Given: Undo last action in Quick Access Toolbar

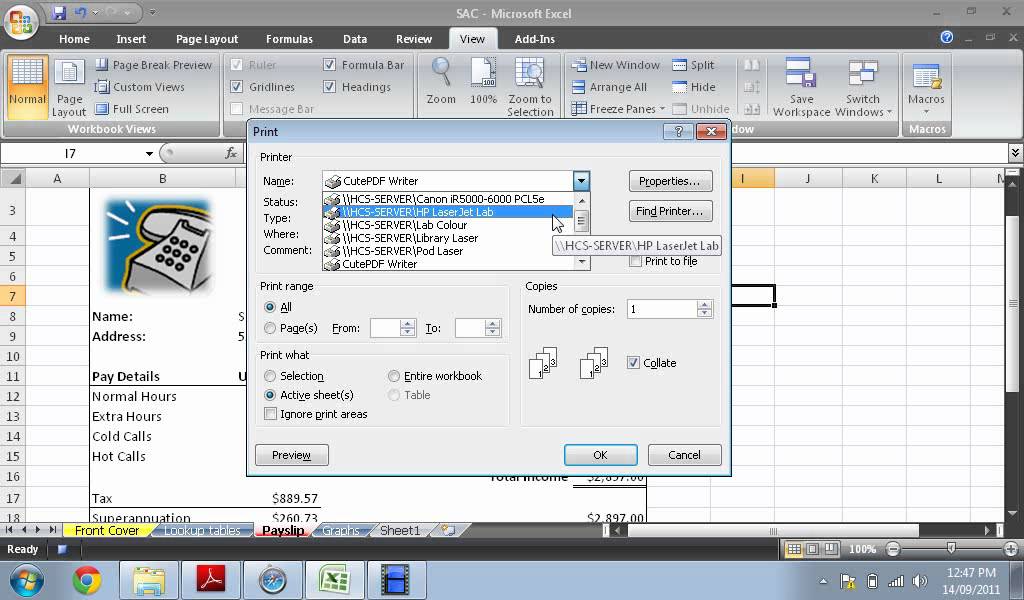Looking at the screenshot, I should 80,12.
